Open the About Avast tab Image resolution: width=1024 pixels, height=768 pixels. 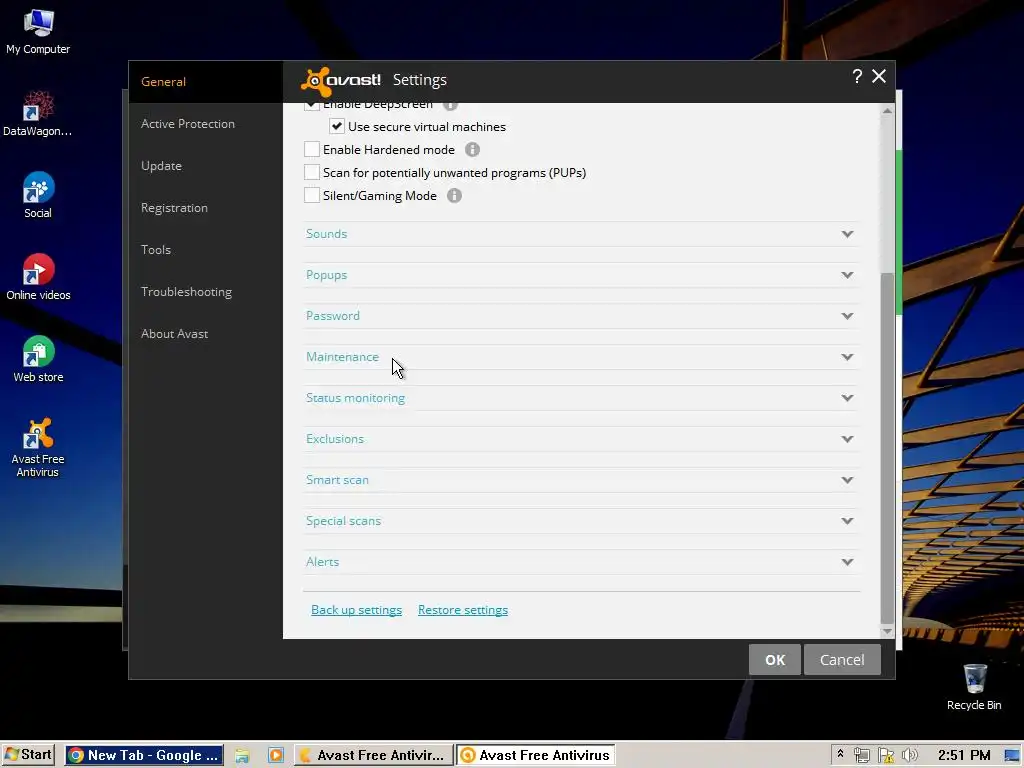point(206,334)
